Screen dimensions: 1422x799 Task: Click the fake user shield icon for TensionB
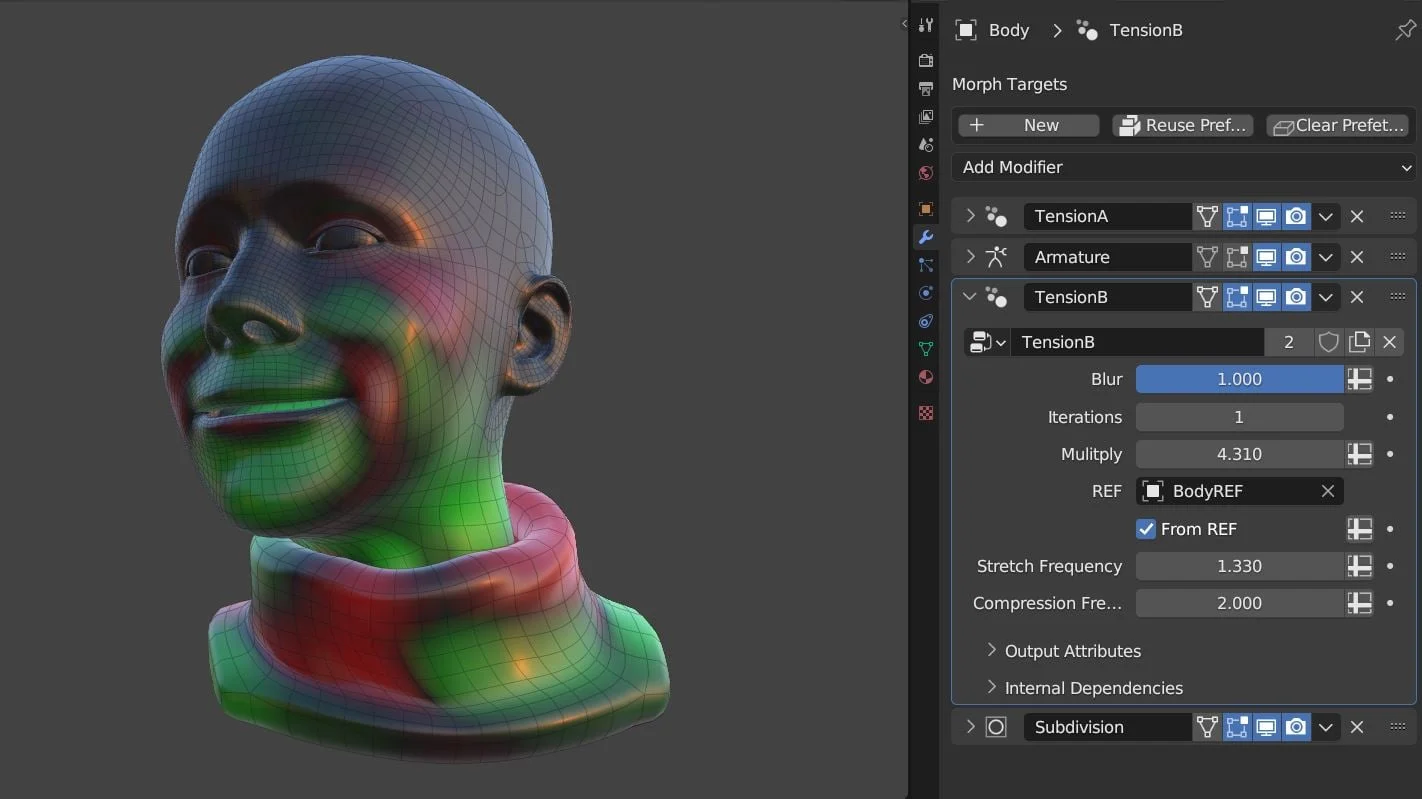coord(1328,342)
